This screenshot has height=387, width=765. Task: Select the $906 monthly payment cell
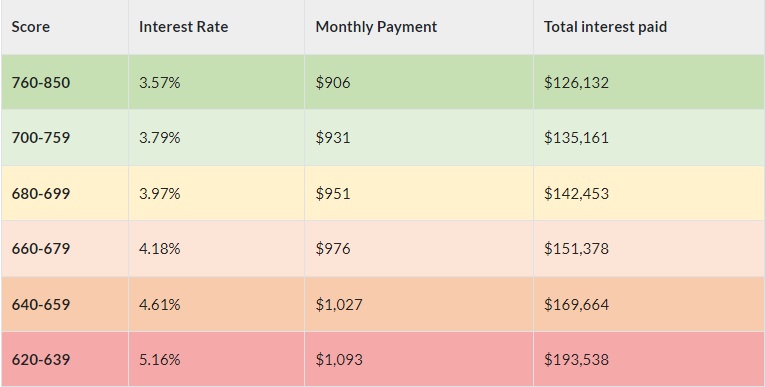click(419, 82)
